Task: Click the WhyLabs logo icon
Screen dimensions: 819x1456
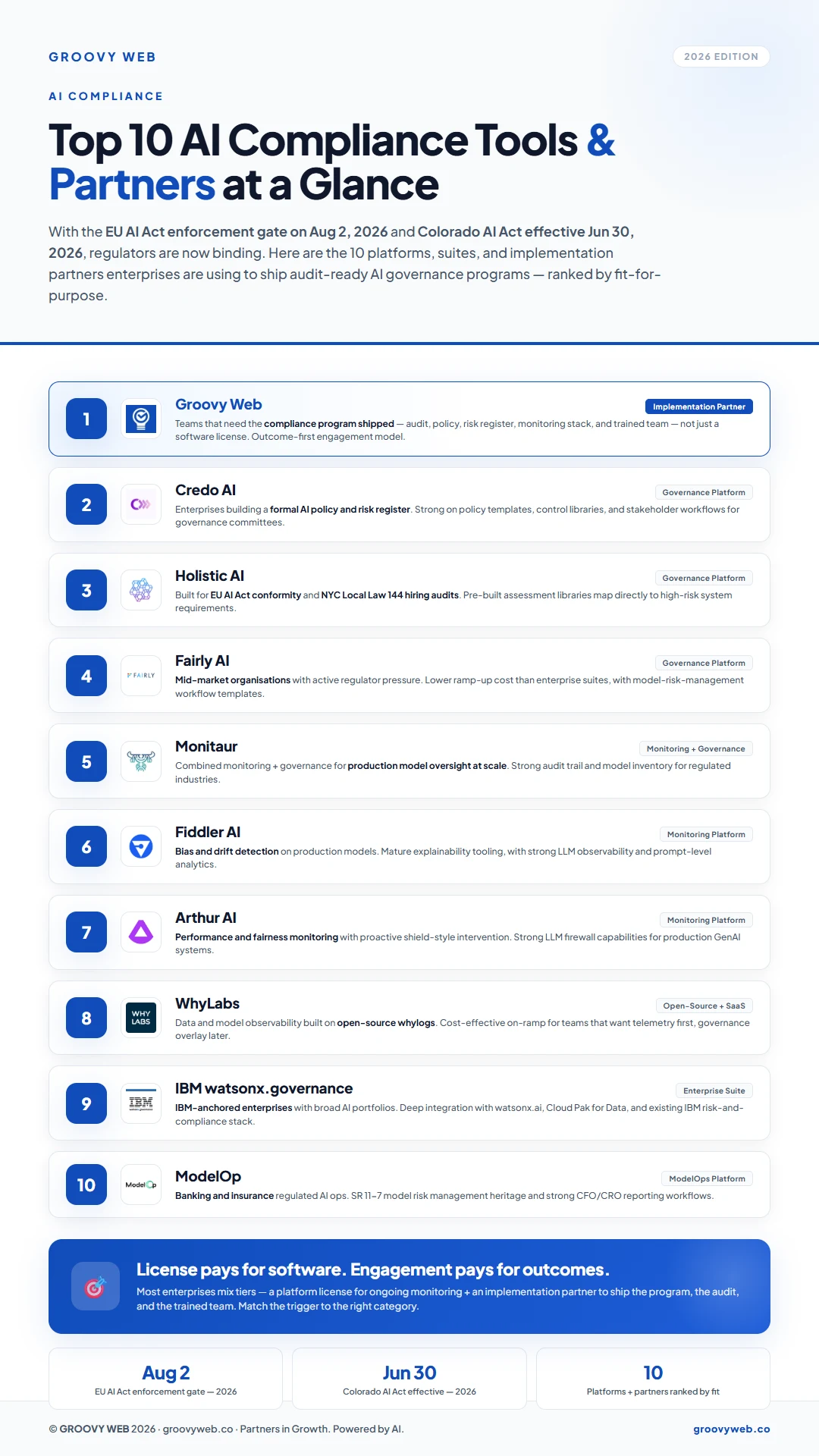Action: [x=141, y=1018]
